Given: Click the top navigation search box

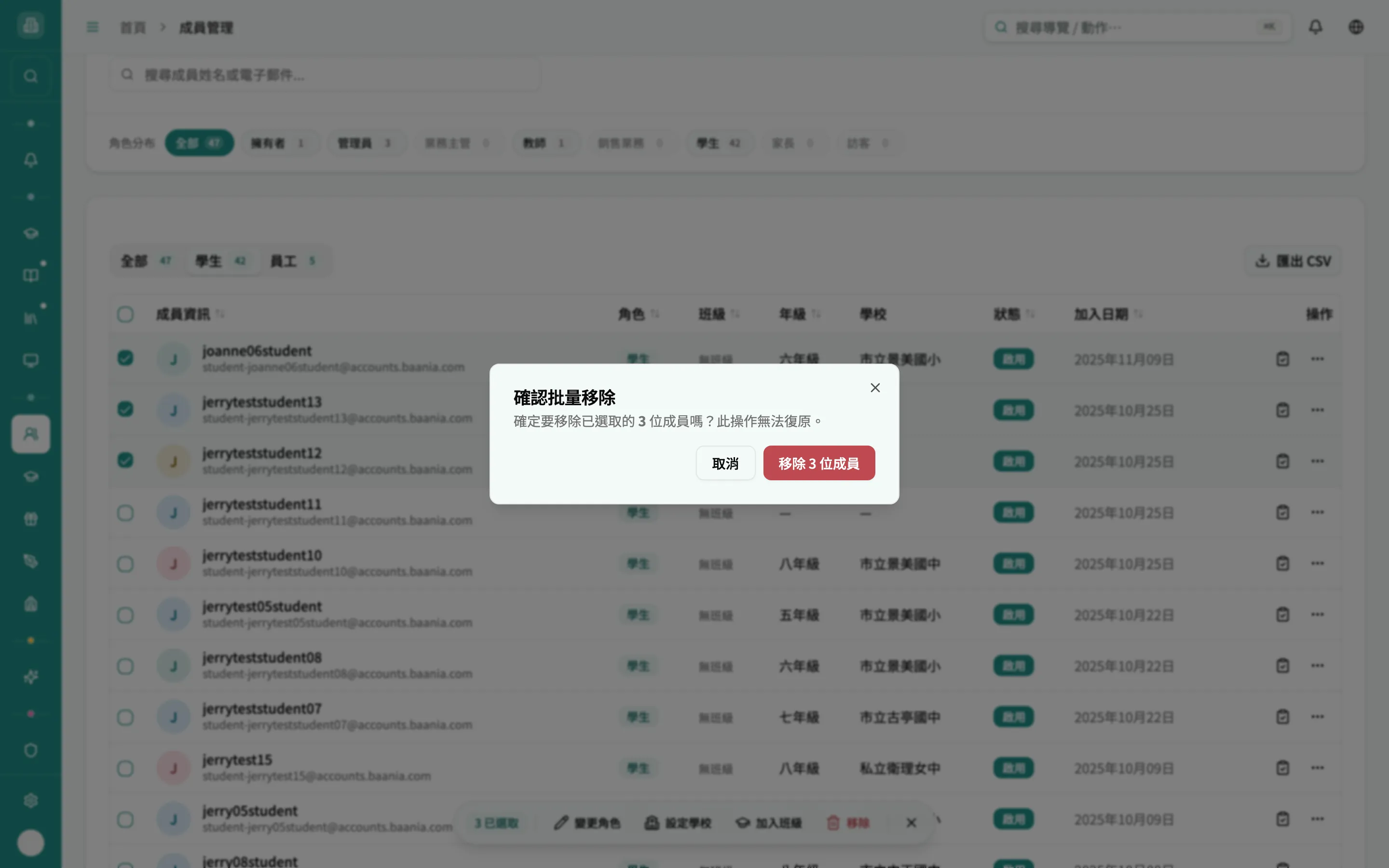Looking at the screenshot, I should pos(1138,27).
